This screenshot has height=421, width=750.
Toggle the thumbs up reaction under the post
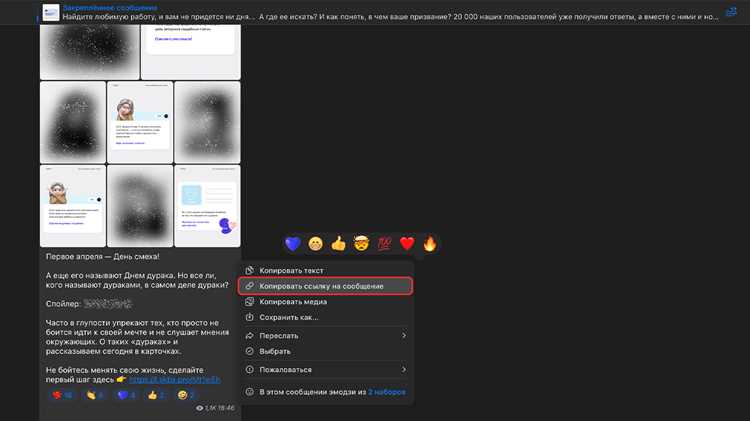tap(156, 395)
